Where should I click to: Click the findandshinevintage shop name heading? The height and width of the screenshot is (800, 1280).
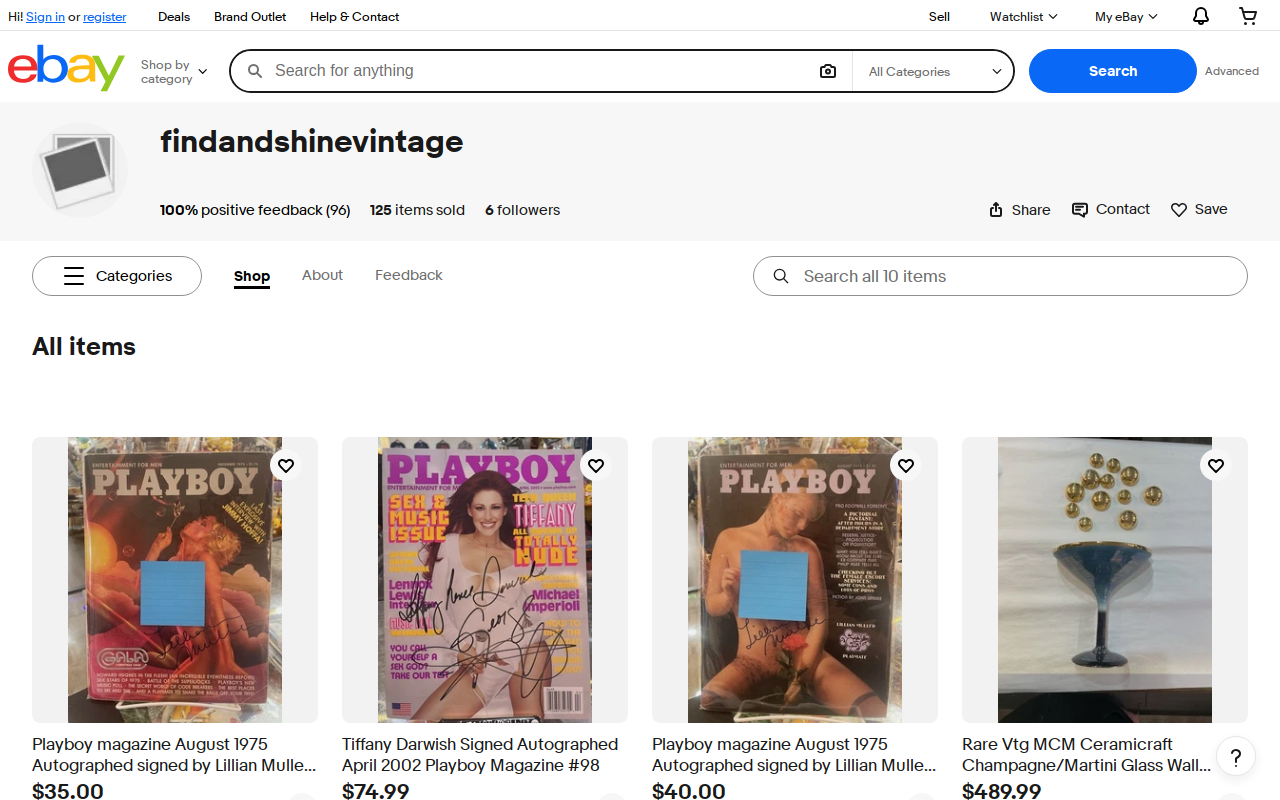point(311,142)
